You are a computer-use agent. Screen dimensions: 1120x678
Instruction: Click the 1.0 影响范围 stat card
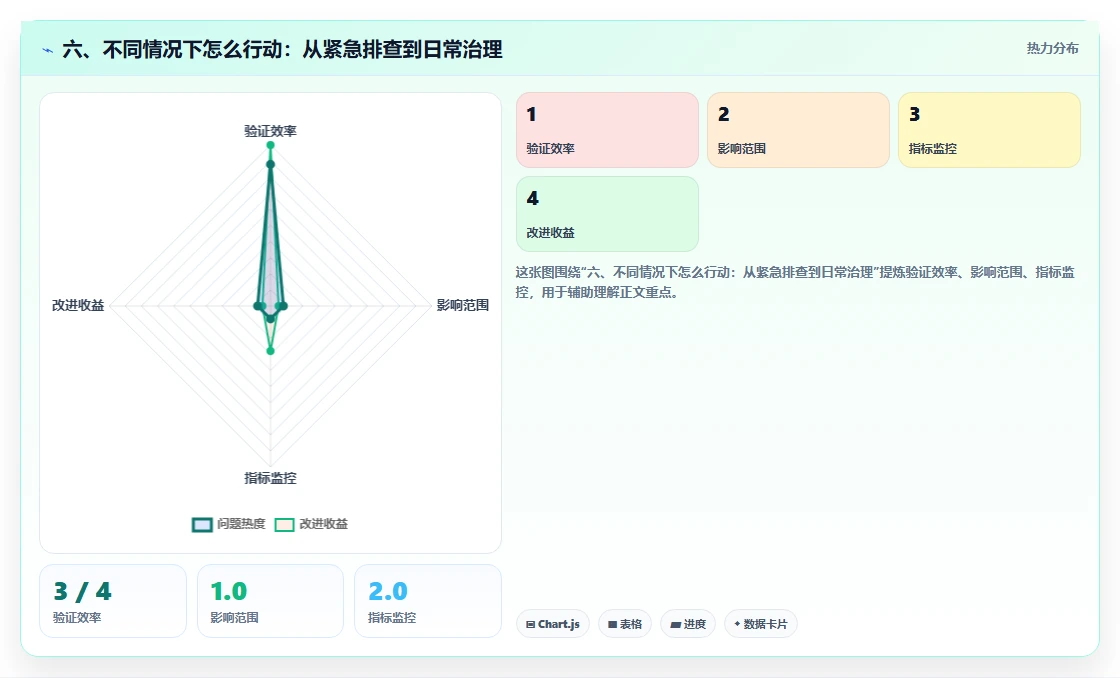[x=270, y=601]
